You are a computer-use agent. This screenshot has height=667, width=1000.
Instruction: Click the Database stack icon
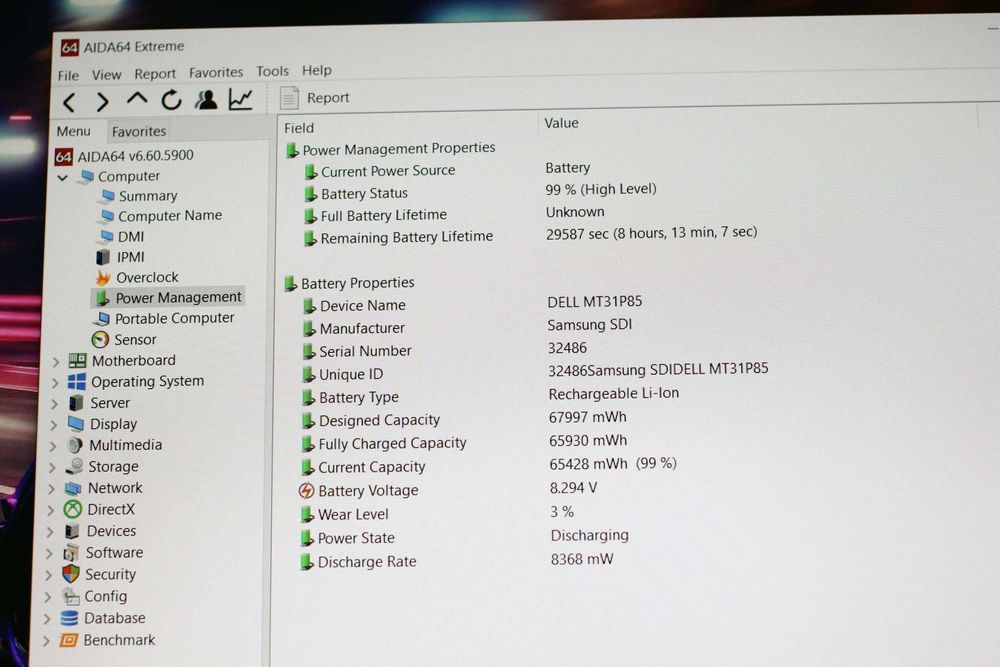(x=69, y=619)
